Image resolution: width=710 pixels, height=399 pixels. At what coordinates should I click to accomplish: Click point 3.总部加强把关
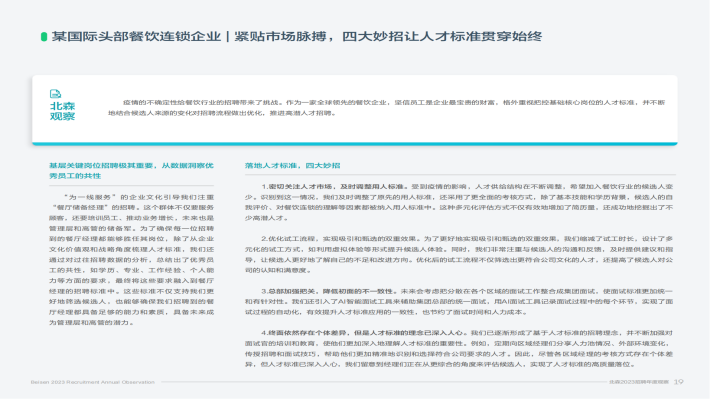point(459,302)
